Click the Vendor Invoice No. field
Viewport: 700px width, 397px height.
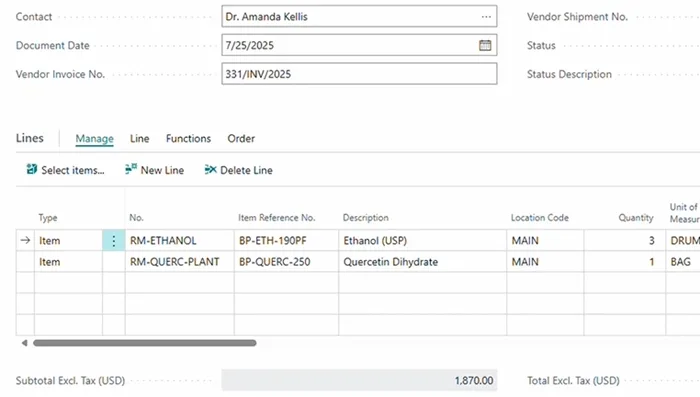359,74
